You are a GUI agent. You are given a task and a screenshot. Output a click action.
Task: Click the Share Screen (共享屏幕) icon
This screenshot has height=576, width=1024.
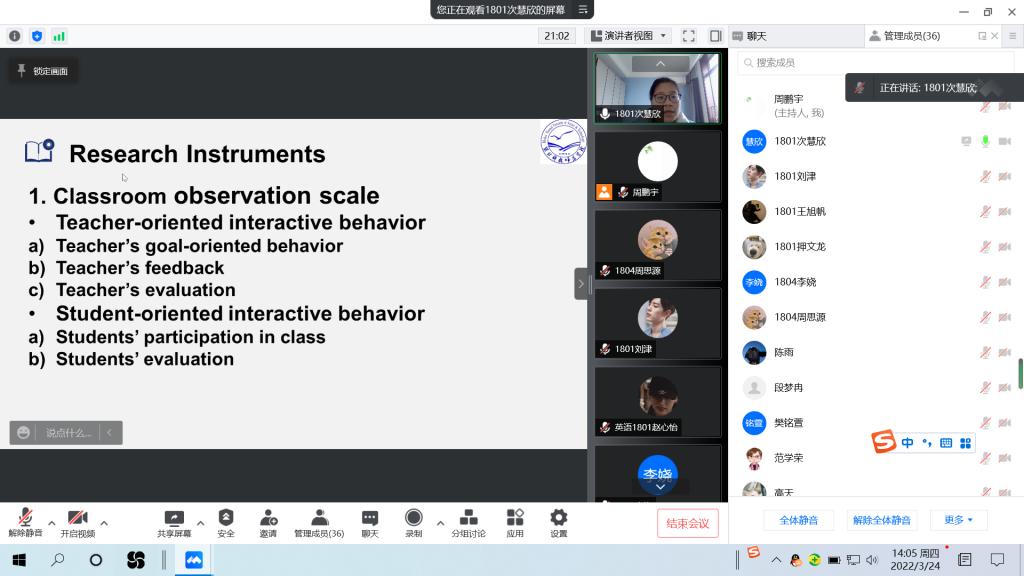click(x=174, y=518)
